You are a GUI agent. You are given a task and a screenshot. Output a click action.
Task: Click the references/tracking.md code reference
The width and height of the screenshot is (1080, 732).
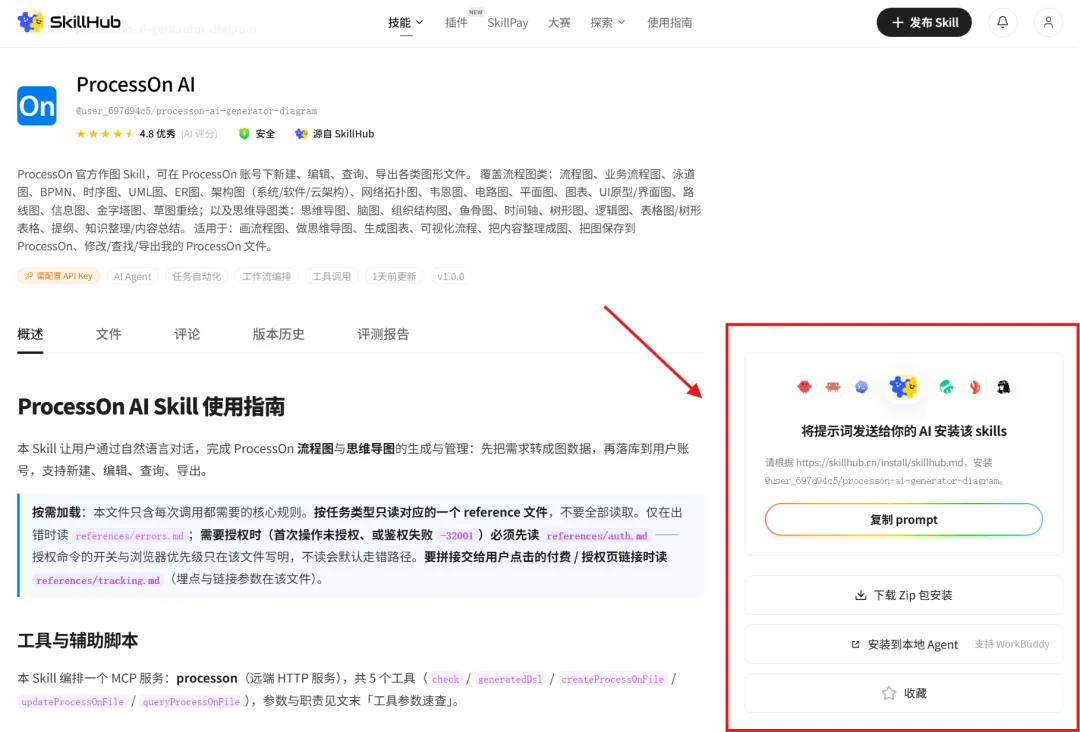coord(98,580)
